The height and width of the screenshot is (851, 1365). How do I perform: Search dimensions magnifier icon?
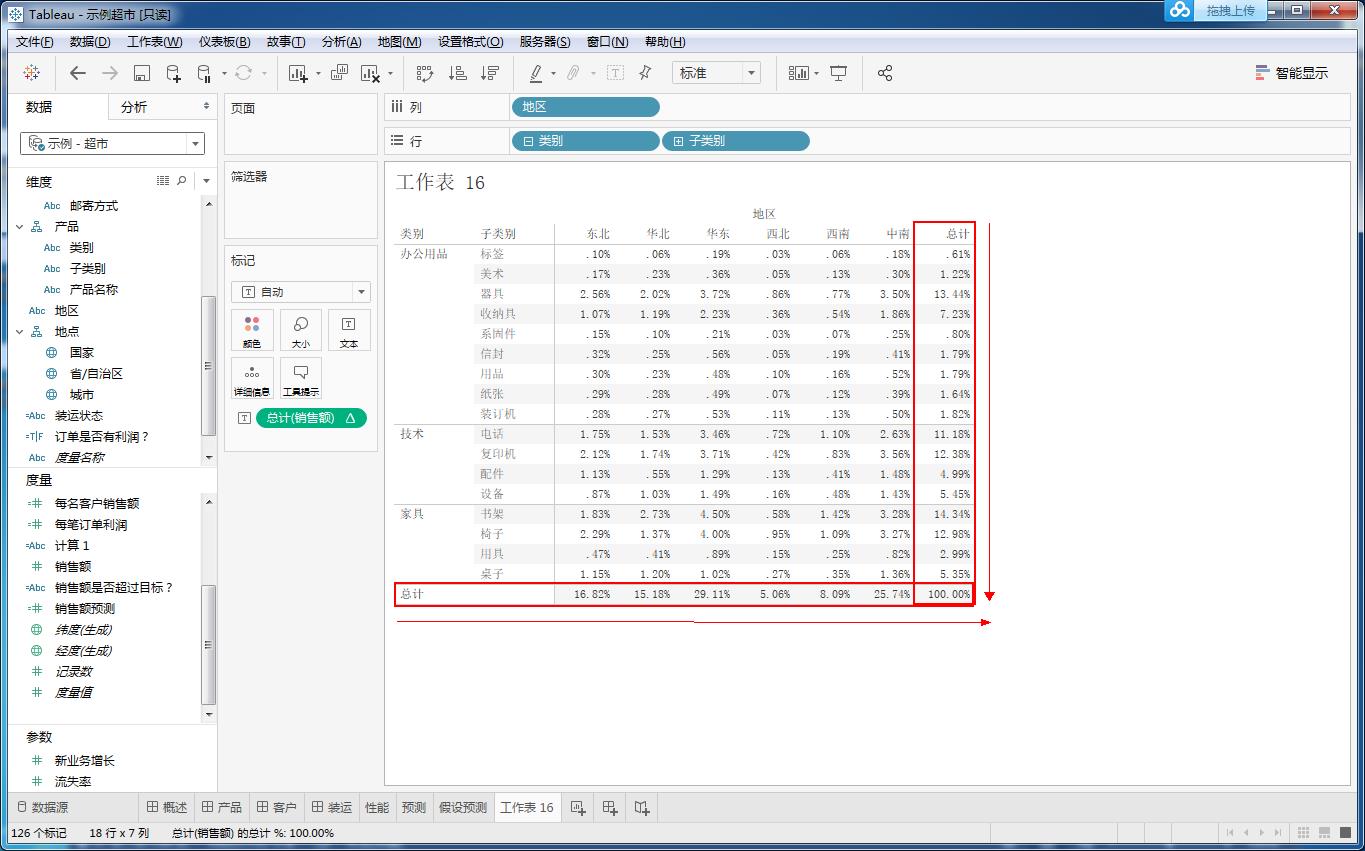[182, 181]
